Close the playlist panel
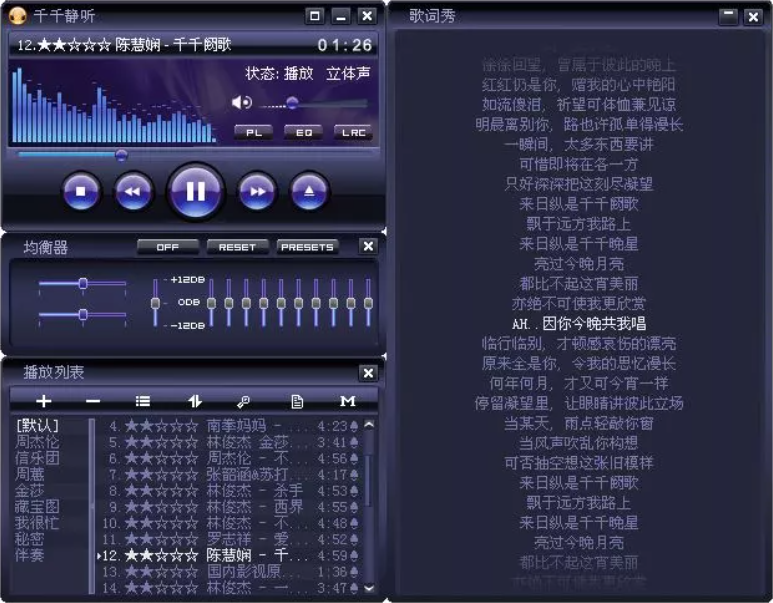This screenshot has height=603, width=773. (368, 373)
